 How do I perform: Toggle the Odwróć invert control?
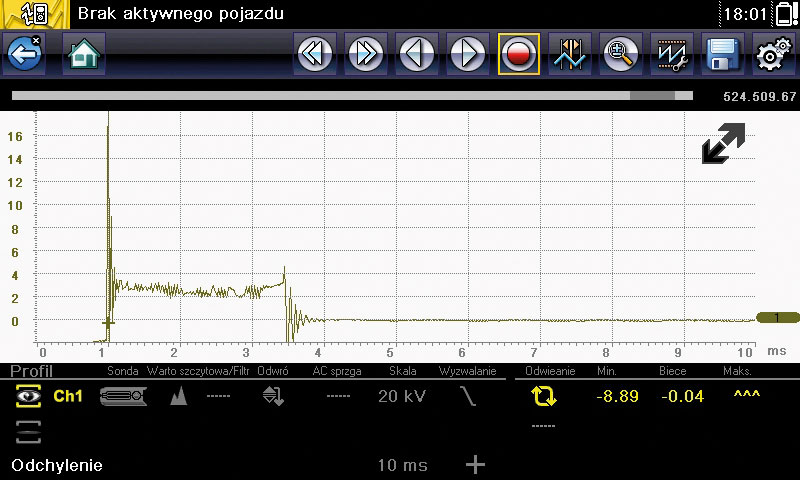(273, 397)
